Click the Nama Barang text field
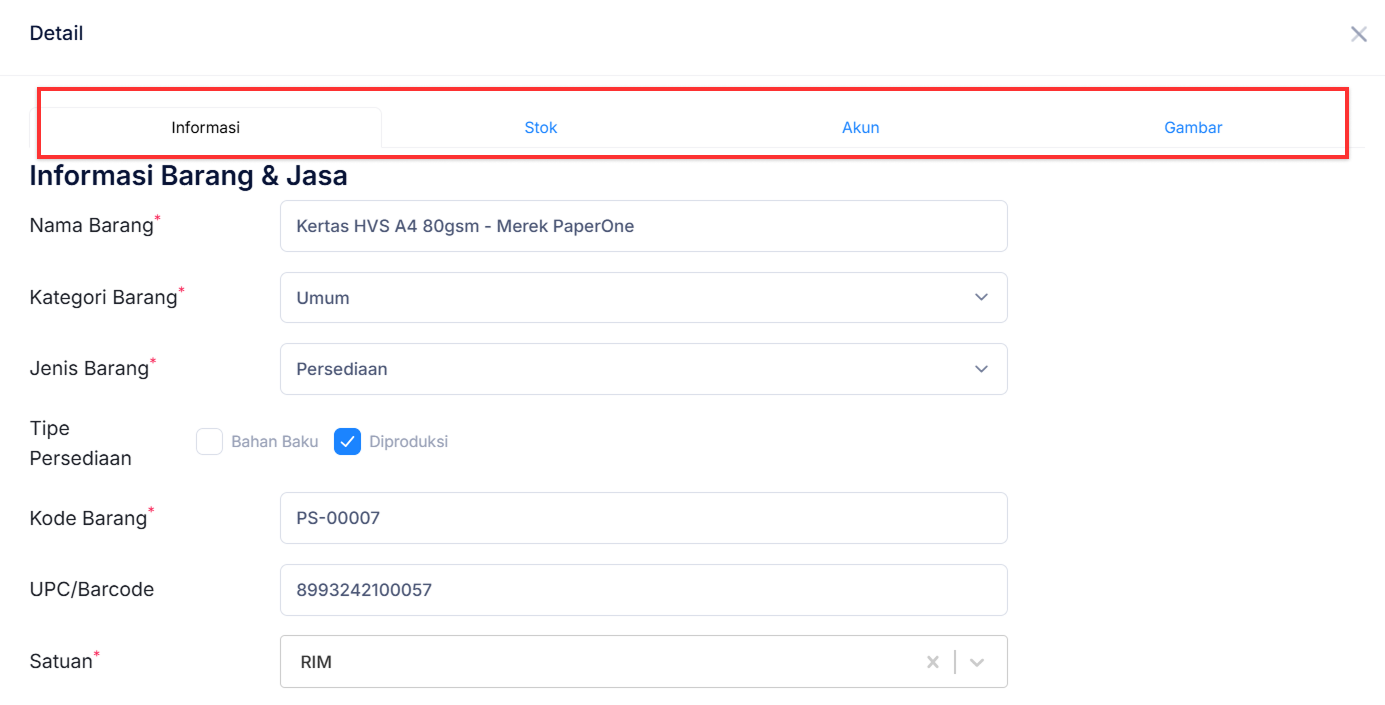1385x705 pixels. click(x=643, y=226)
